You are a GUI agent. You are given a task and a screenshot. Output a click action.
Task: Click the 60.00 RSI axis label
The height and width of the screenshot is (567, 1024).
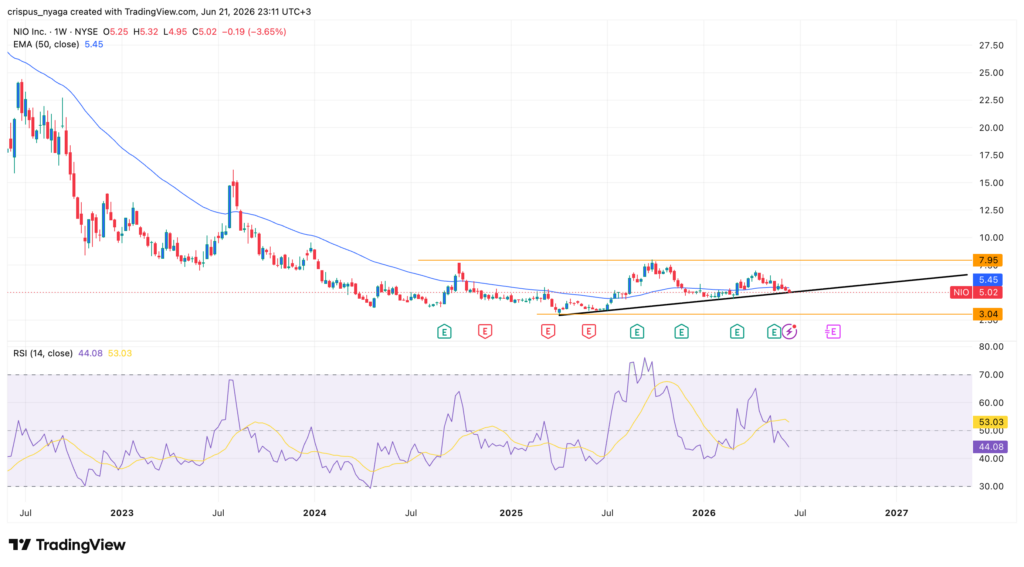[991, 403]
